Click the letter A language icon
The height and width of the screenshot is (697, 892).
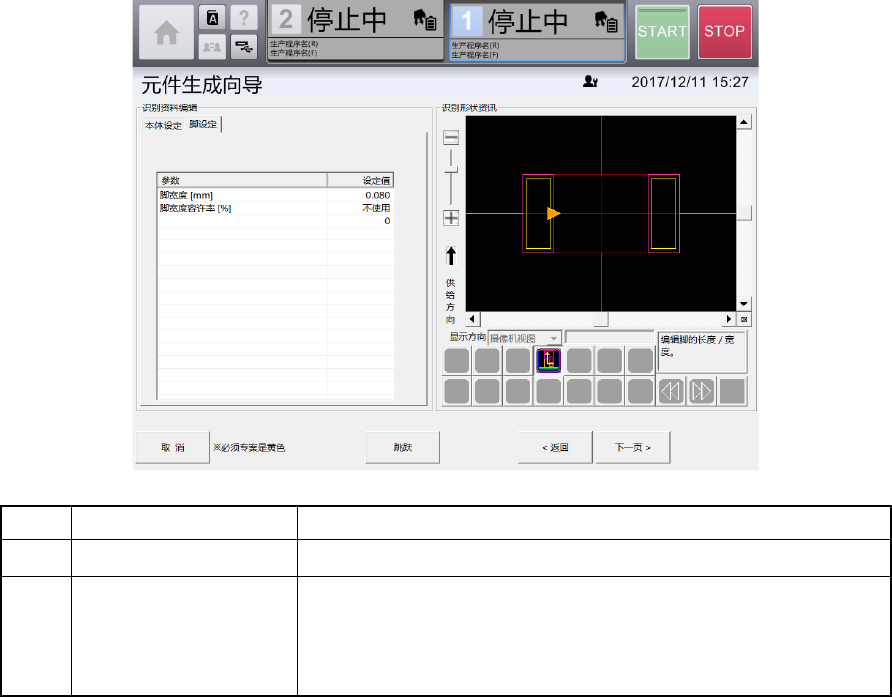(x=212, y=18)
